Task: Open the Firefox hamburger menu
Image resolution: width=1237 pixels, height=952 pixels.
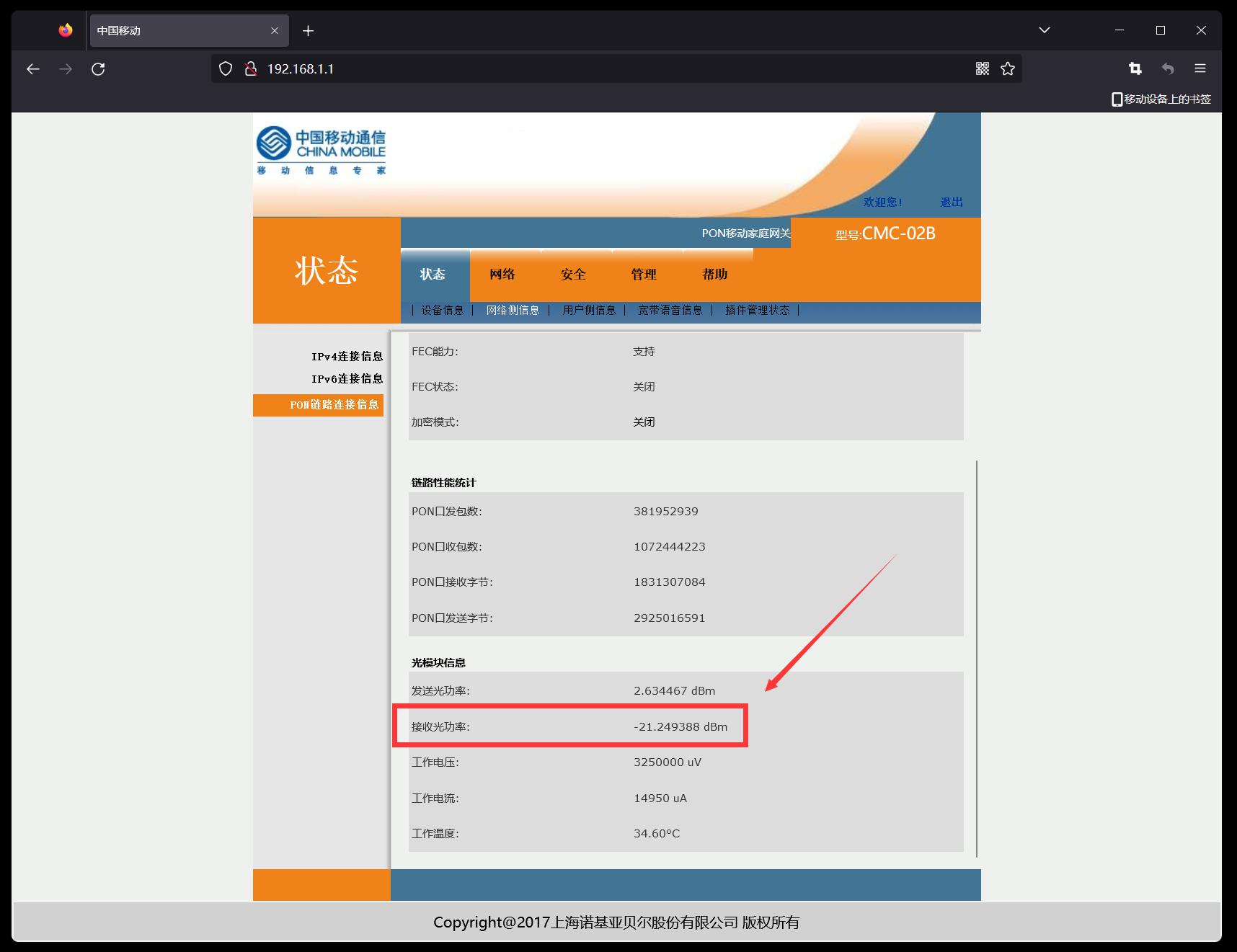Action: [x=1200, y=69]
